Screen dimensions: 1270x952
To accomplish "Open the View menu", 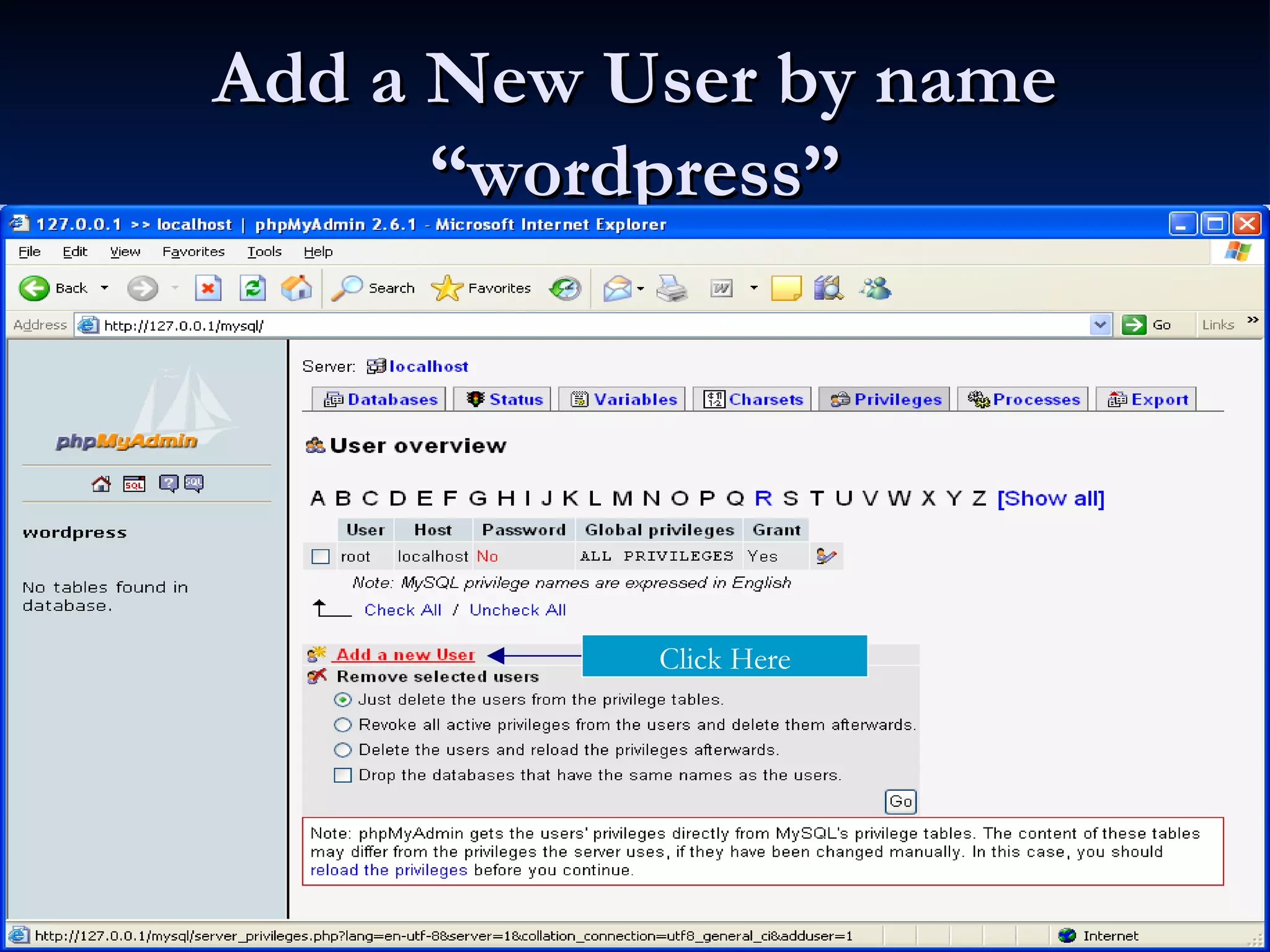I will [125, 252].
